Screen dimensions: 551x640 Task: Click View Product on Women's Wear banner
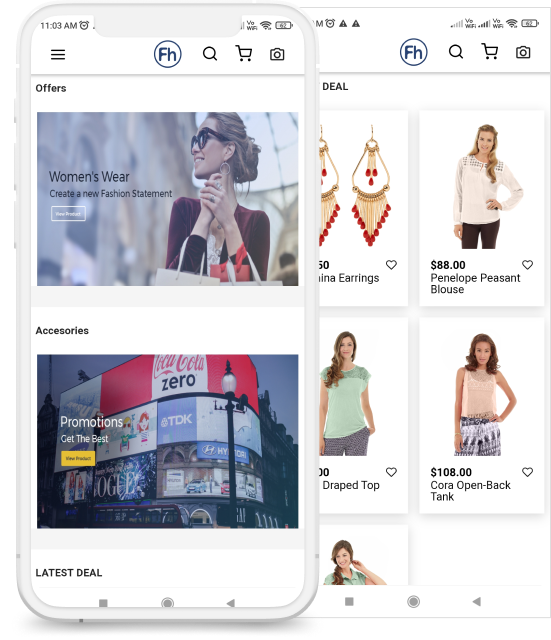68,213
